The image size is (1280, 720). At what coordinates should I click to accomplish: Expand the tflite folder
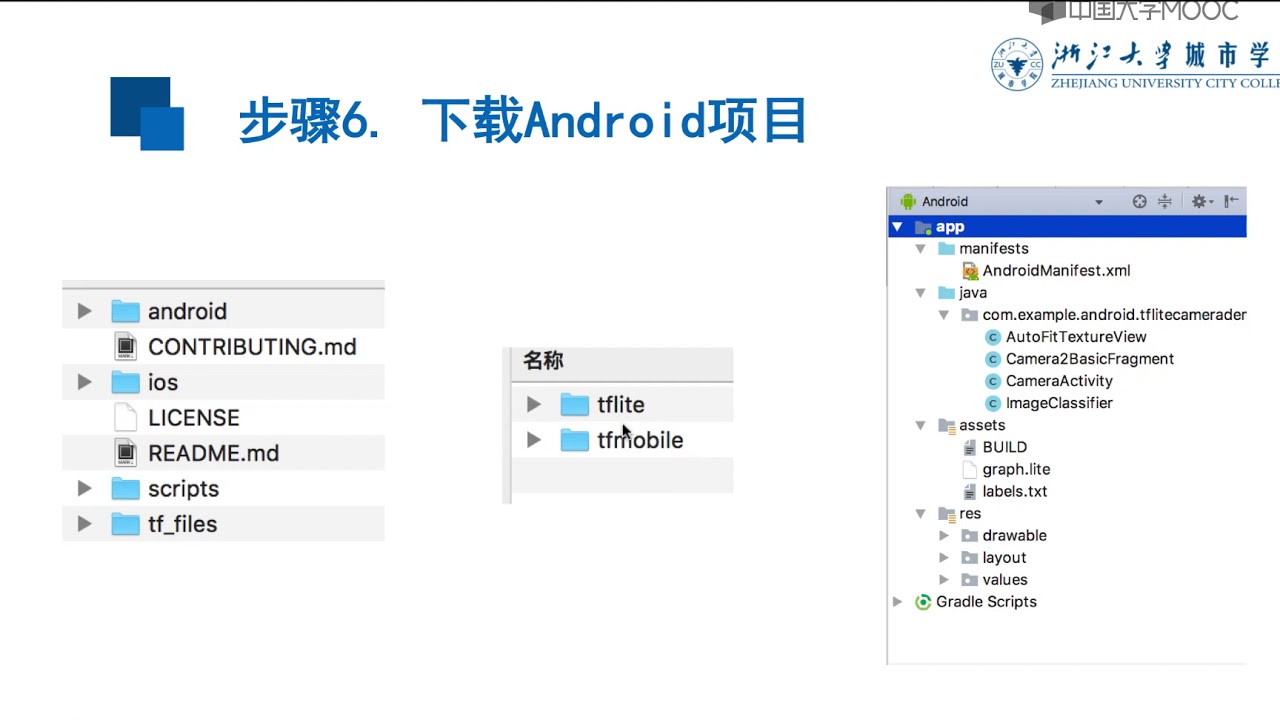point(534,404)
